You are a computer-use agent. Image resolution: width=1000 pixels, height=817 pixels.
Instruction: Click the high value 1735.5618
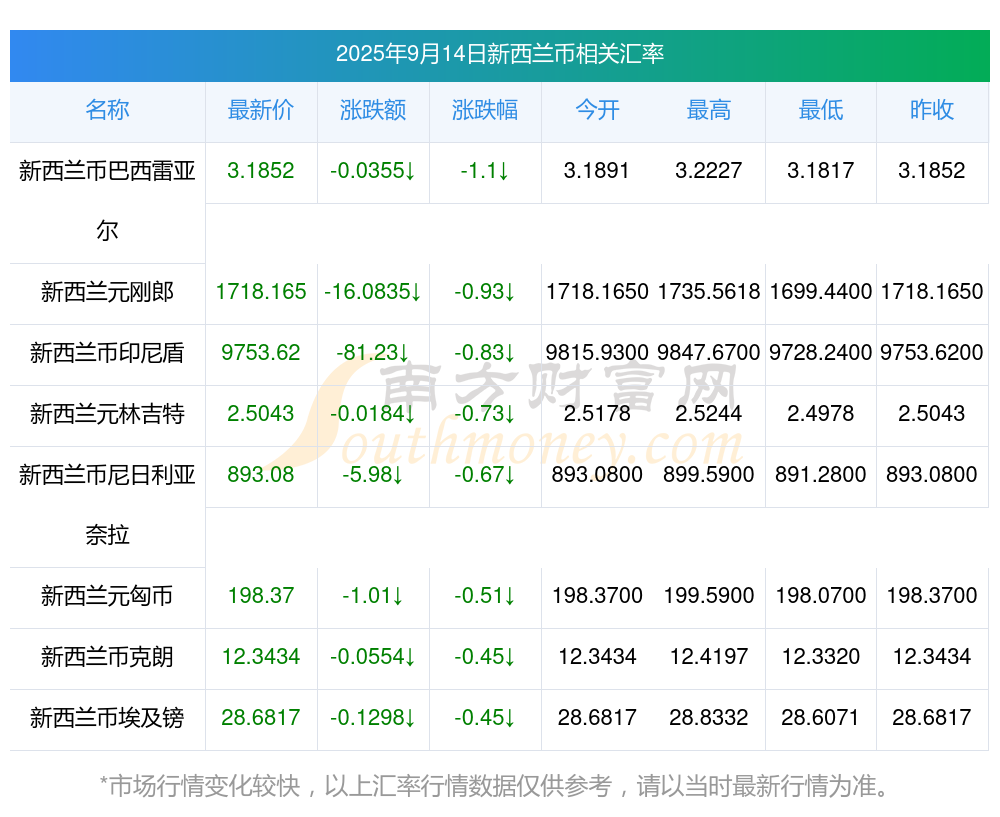(709, 291)
